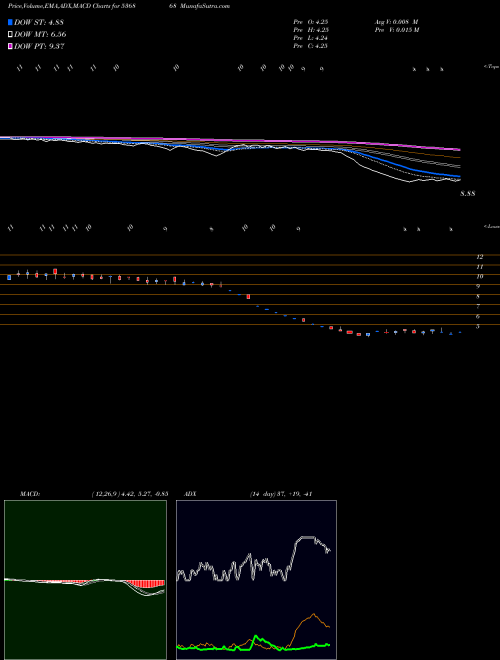Click the price axis label 6
This screenshot has width=500, height=660.
coord(478,317)
